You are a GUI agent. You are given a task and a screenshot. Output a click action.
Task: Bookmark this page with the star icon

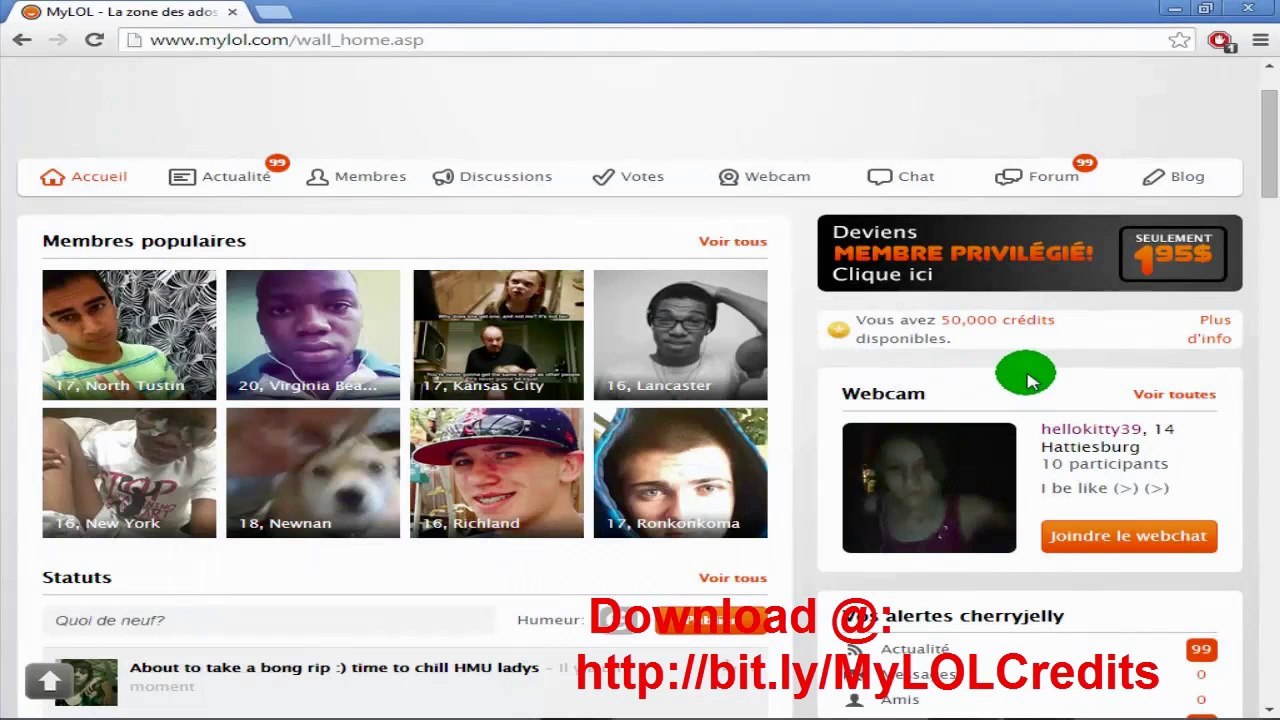tap(1179, 40)
